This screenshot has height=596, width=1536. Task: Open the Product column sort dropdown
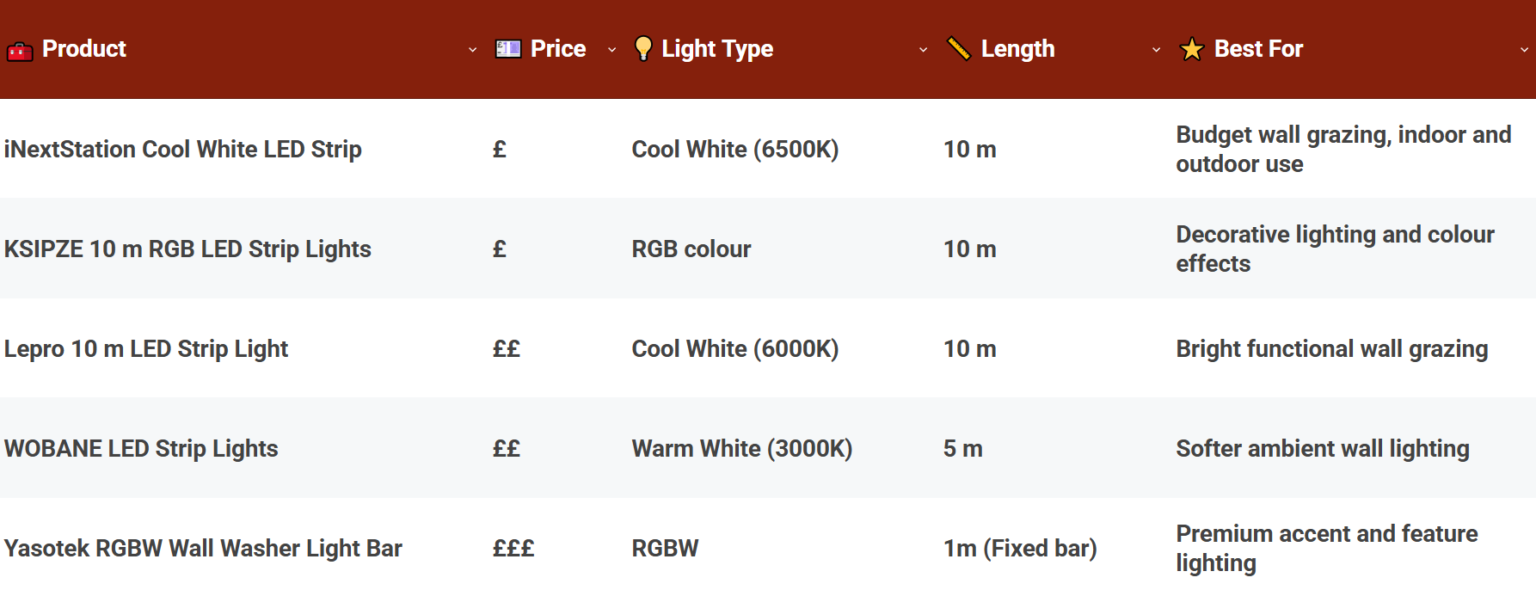click(x=473, y=49)
